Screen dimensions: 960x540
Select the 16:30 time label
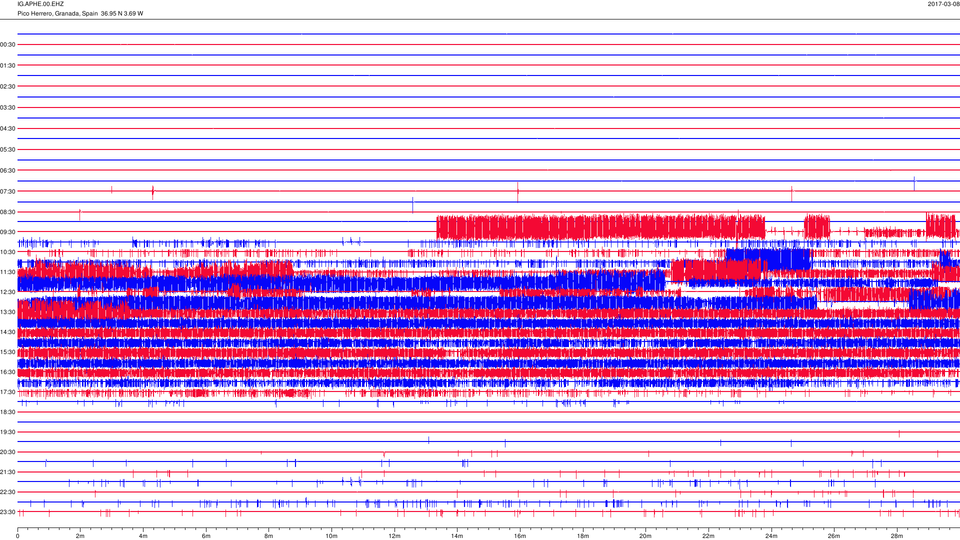pos(7,372)
